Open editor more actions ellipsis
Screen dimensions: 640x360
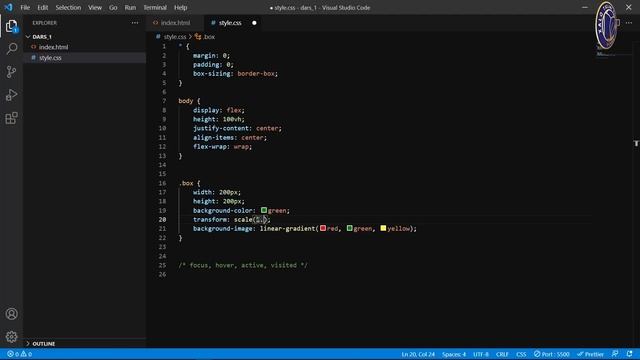(629, 23)
